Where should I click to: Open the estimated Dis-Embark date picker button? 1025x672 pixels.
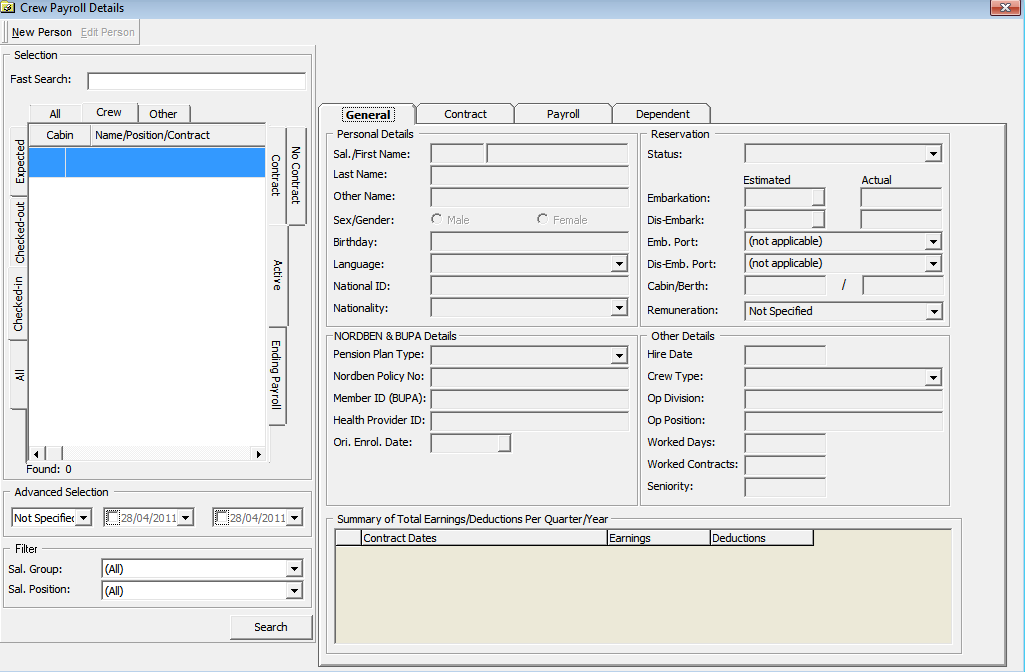tap(818, 220)
